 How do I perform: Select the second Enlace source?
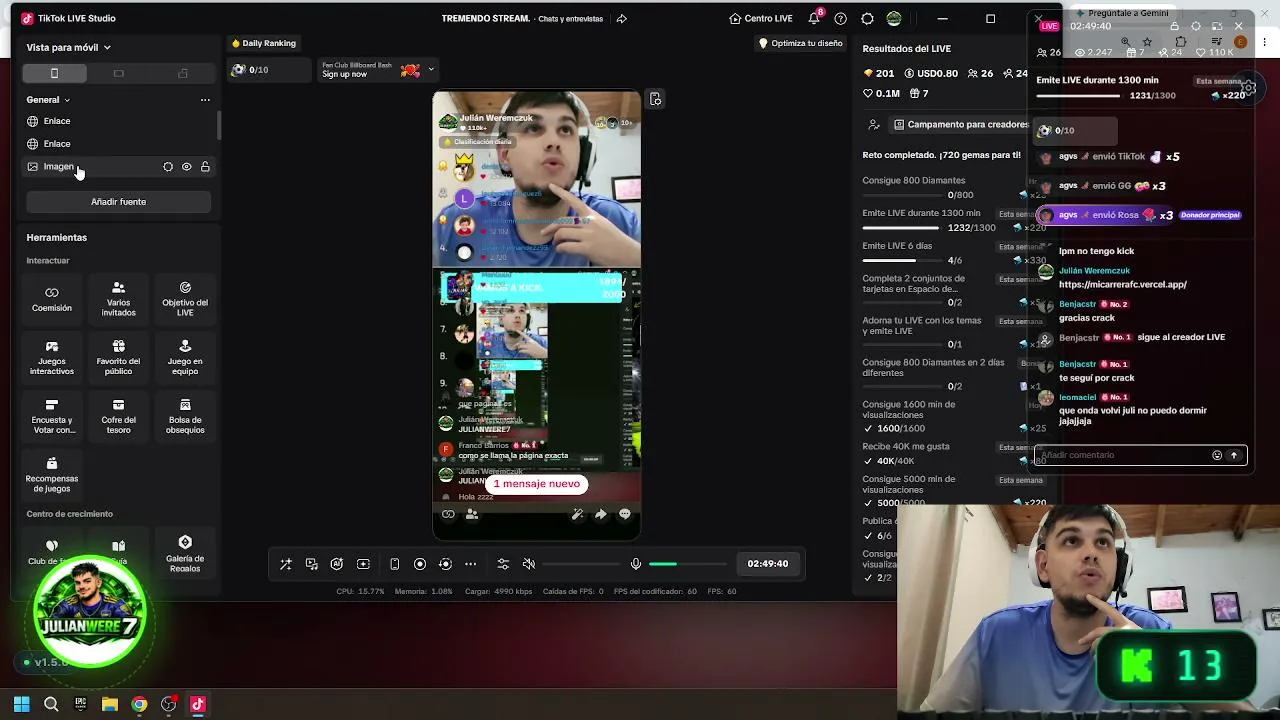(119, 144)
